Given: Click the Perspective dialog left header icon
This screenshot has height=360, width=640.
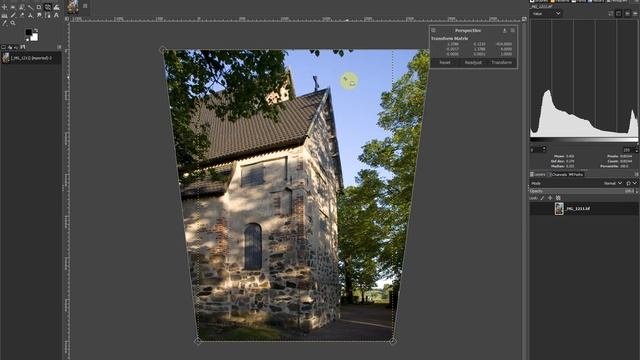Looking at the screenshot, I should (x=433, y=31).
